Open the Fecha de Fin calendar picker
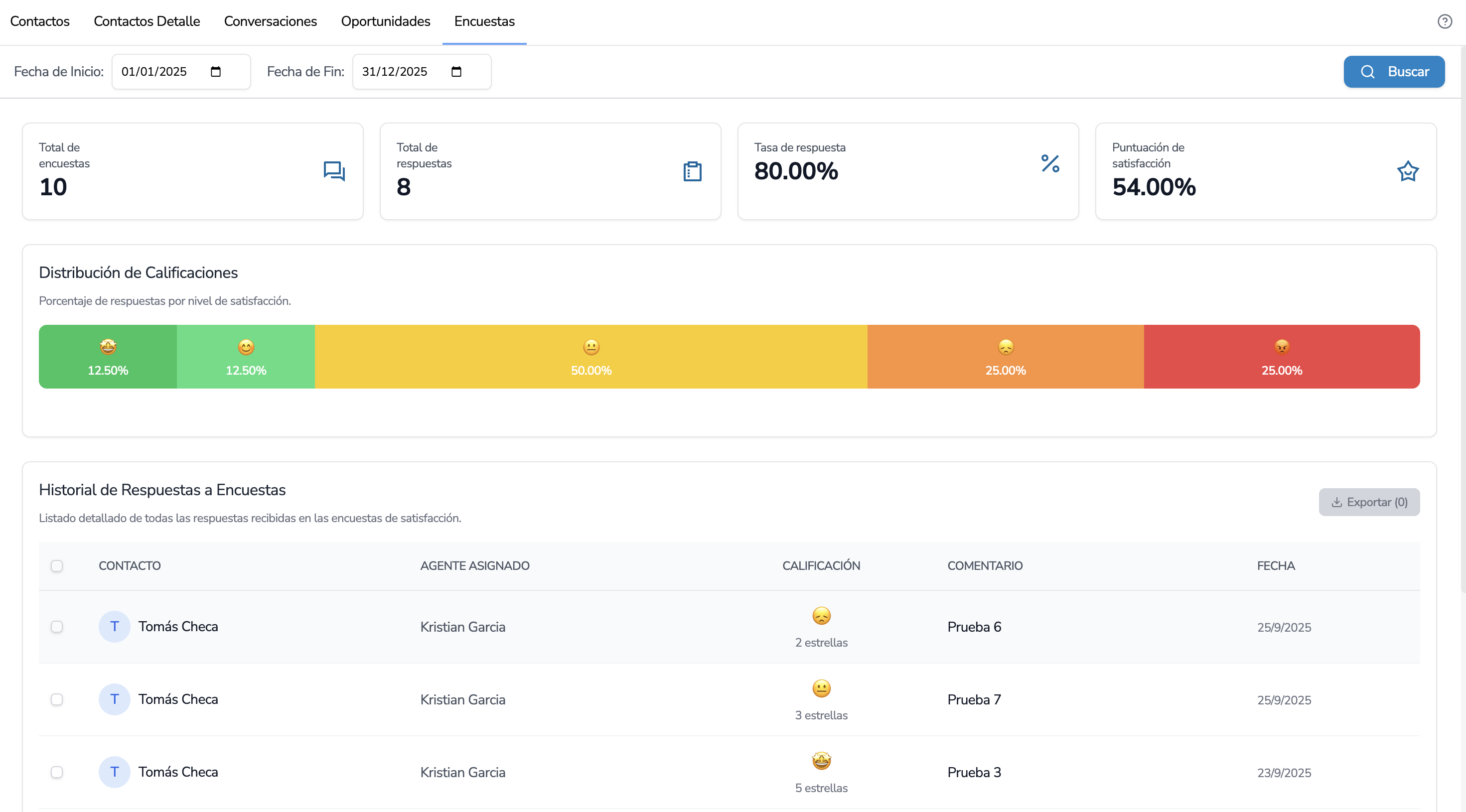1466x812 pixels. tap(456, 72)
